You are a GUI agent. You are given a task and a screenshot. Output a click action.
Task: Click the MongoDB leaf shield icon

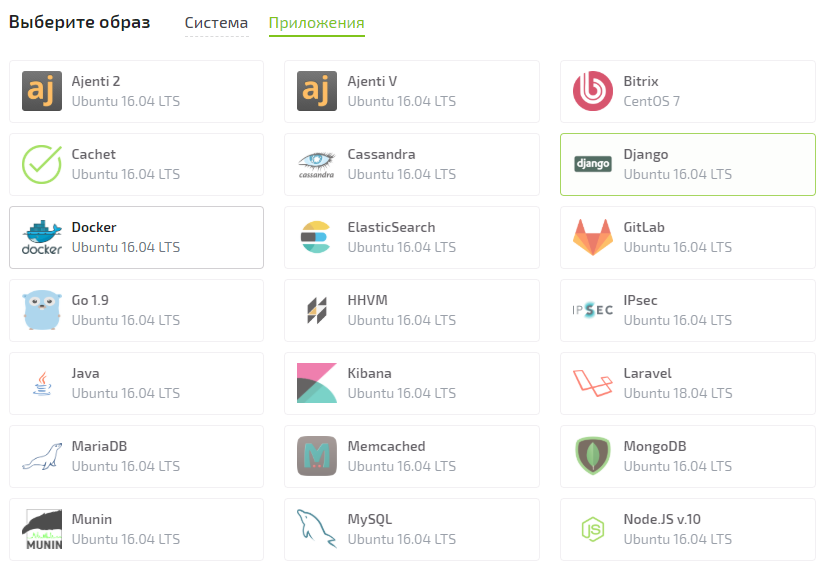click(593, 456)
